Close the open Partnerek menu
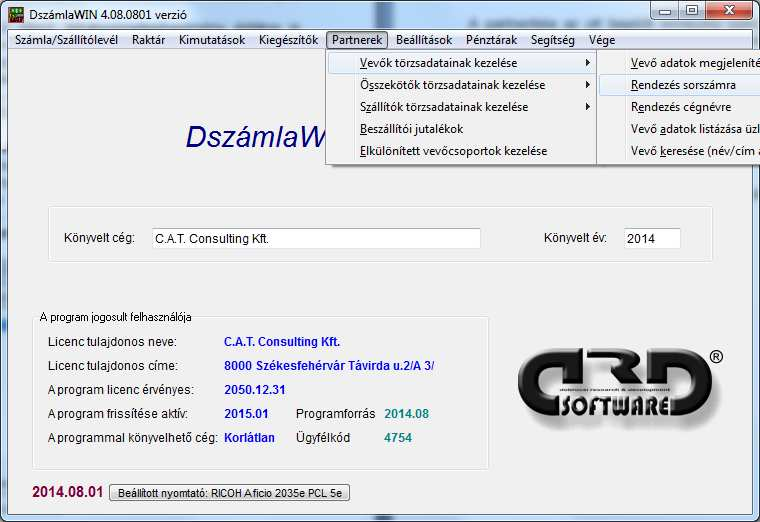 tap(357, 40)
